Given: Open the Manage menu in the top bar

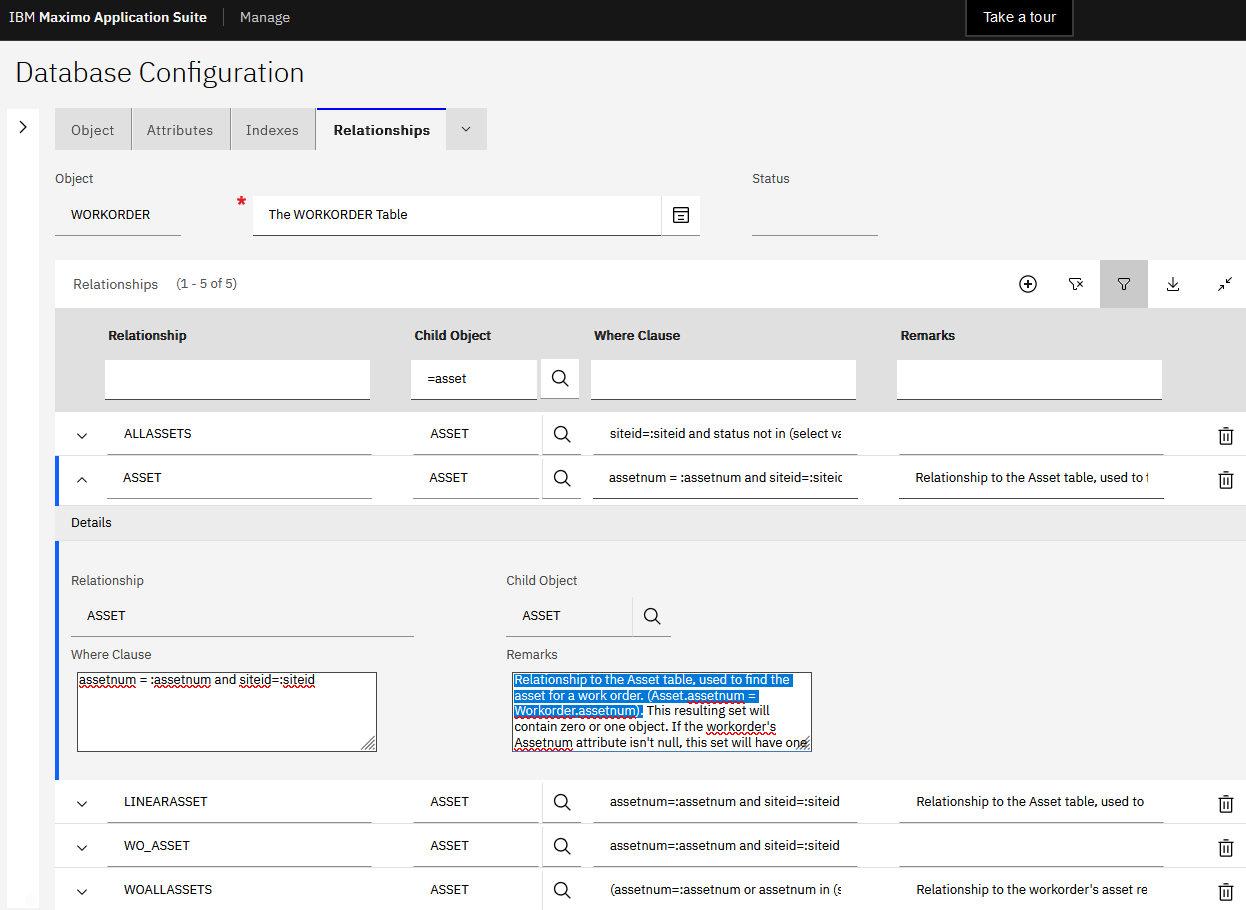Looking at the screenshot, I should coord(264,17).
